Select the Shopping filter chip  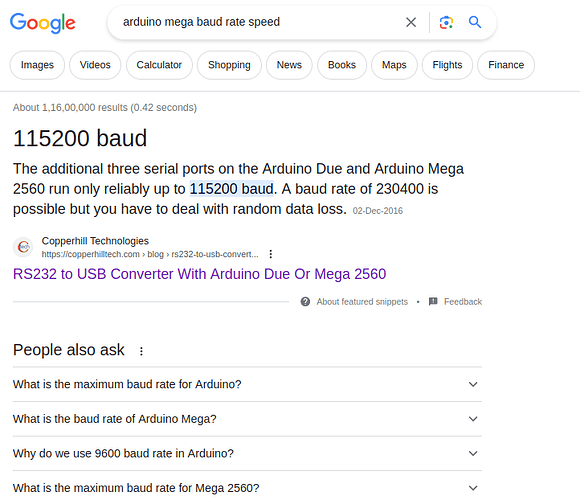pyautogui.click(x=229, y=65)
